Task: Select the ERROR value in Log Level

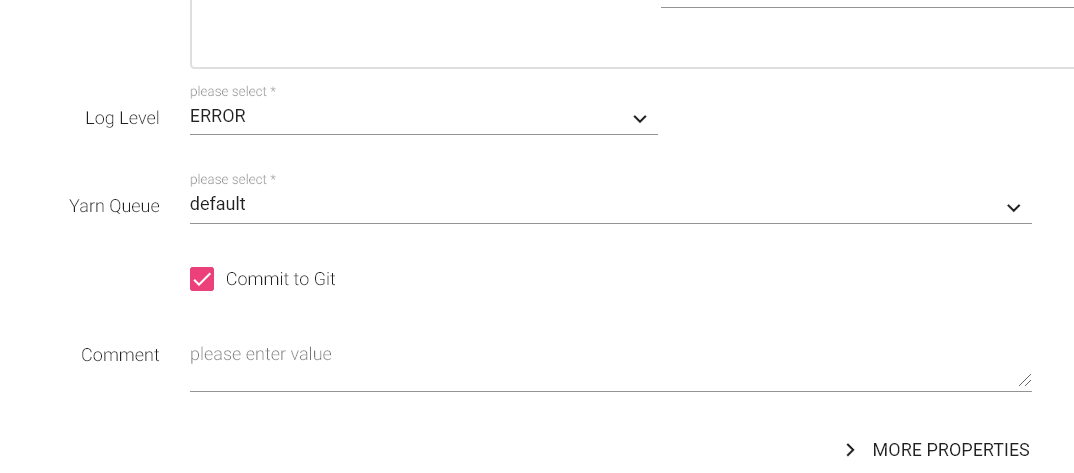Action: (x=218, y=116)
